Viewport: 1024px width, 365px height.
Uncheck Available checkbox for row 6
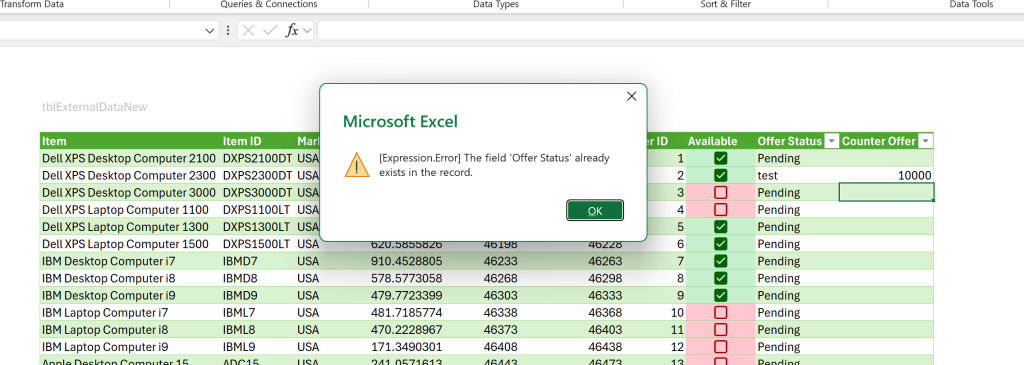pos(720,244)
